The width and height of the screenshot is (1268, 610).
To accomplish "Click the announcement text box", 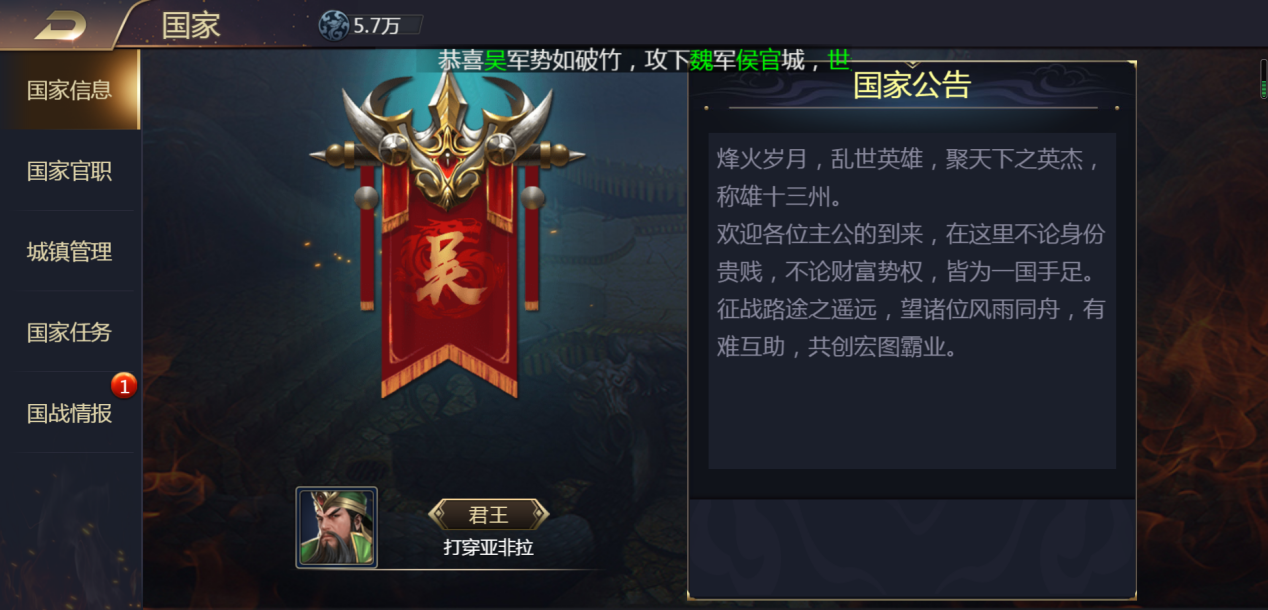I will (912, 300).
